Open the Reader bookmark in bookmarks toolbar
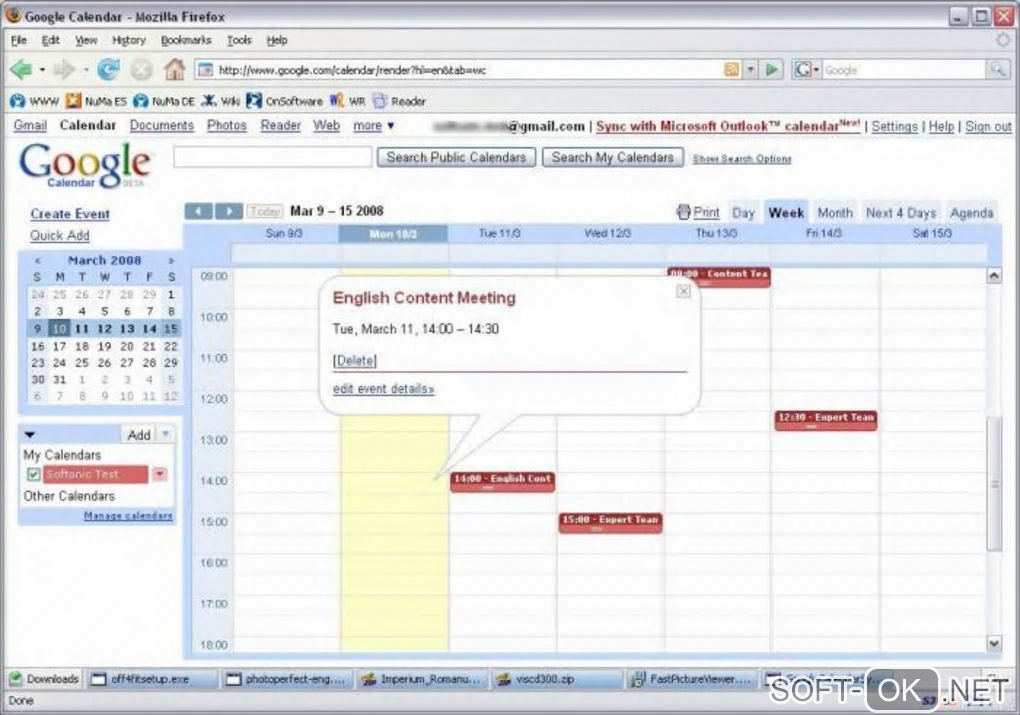 pyautogui.click(x=399, y=101)
